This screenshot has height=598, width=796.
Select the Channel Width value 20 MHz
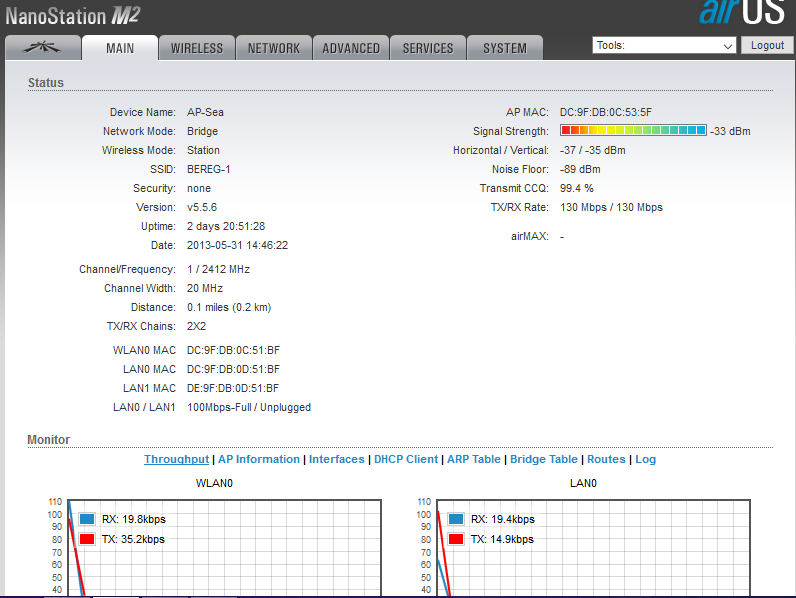pyautogui.click(x=205, y=288)
